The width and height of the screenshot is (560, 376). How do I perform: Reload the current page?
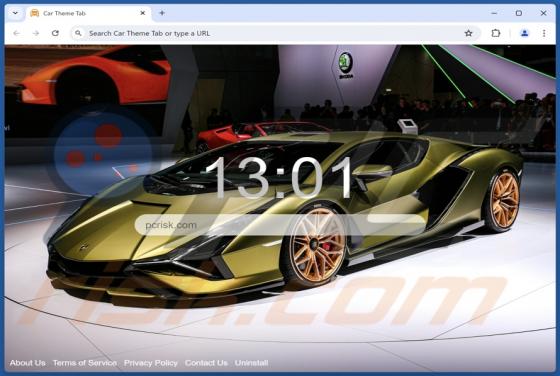(55, 33)
